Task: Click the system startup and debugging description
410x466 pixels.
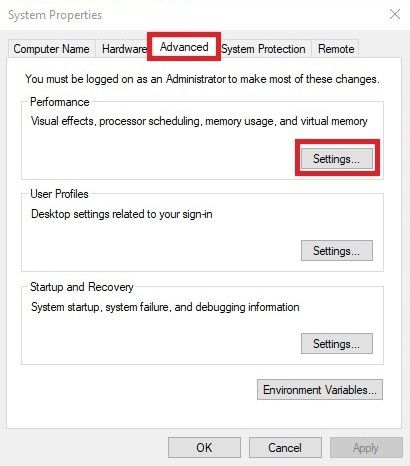Action: pyautogui.click(x=165, y=307)
